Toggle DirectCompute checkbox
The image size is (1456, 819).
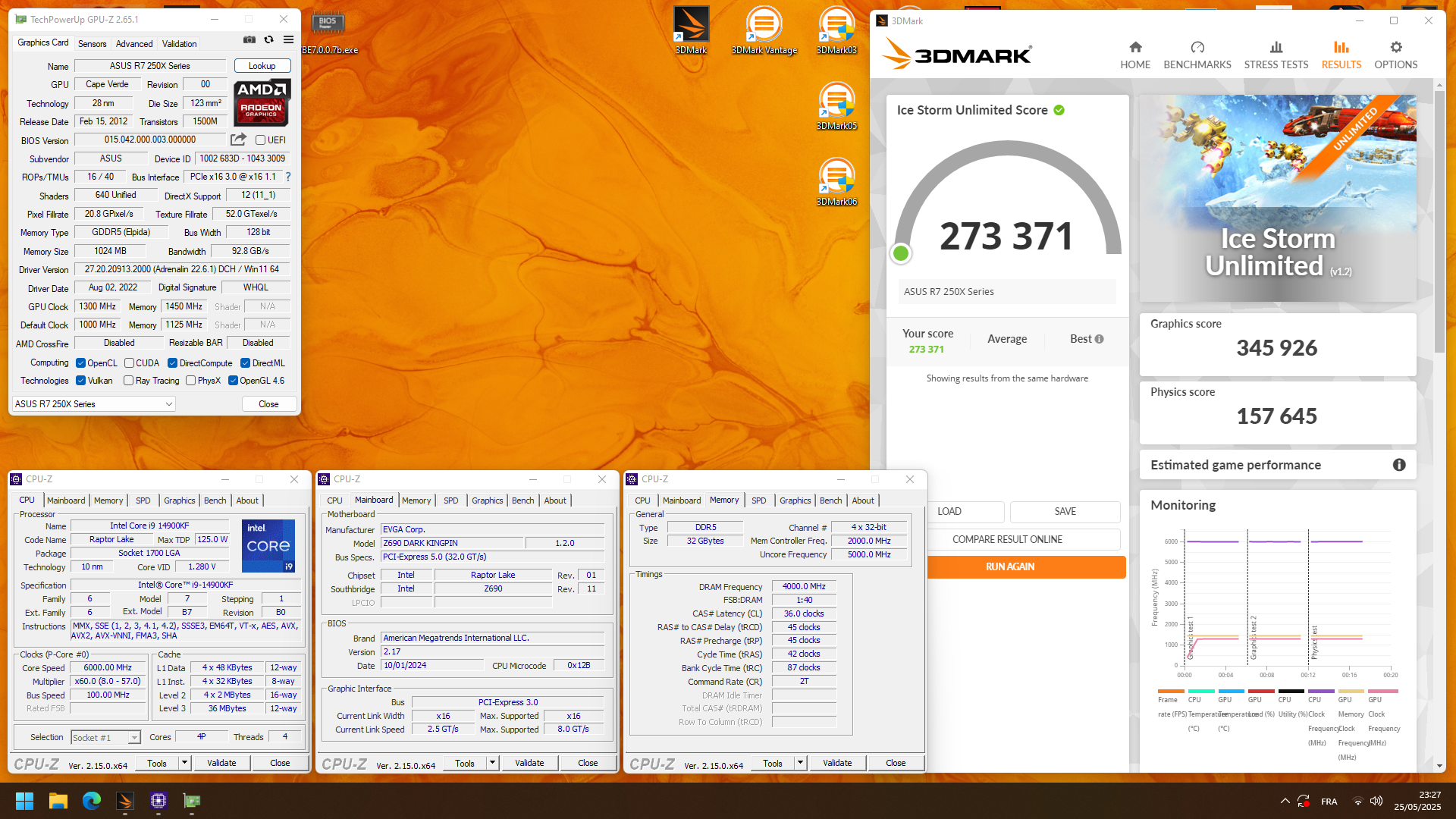pyautogui.click(x=172, y=363)
